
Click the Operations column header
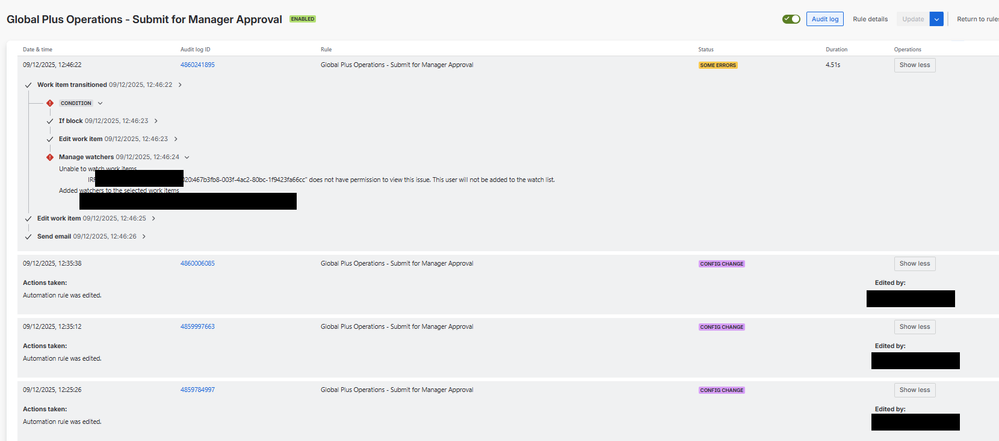pos(907,49)
